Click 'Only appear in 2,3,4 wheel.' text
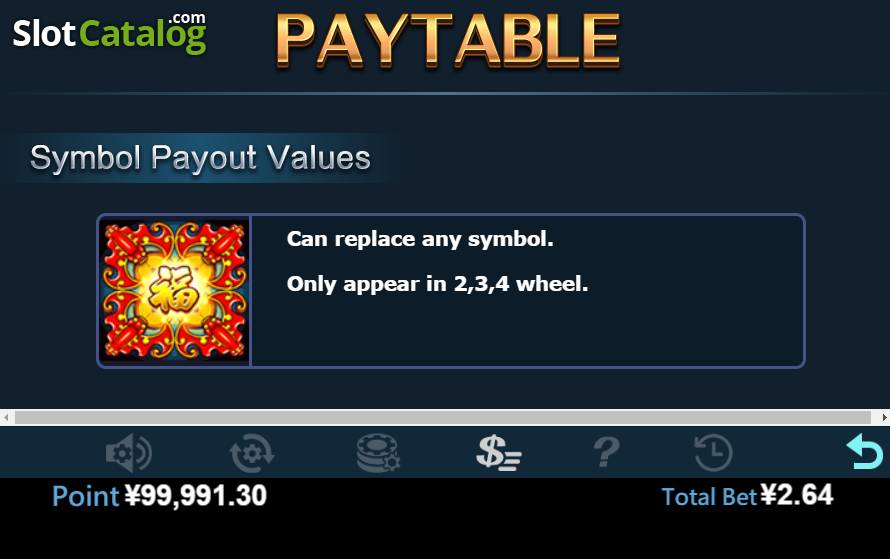Screen dimensions: 890x559 tap(438, 284)
